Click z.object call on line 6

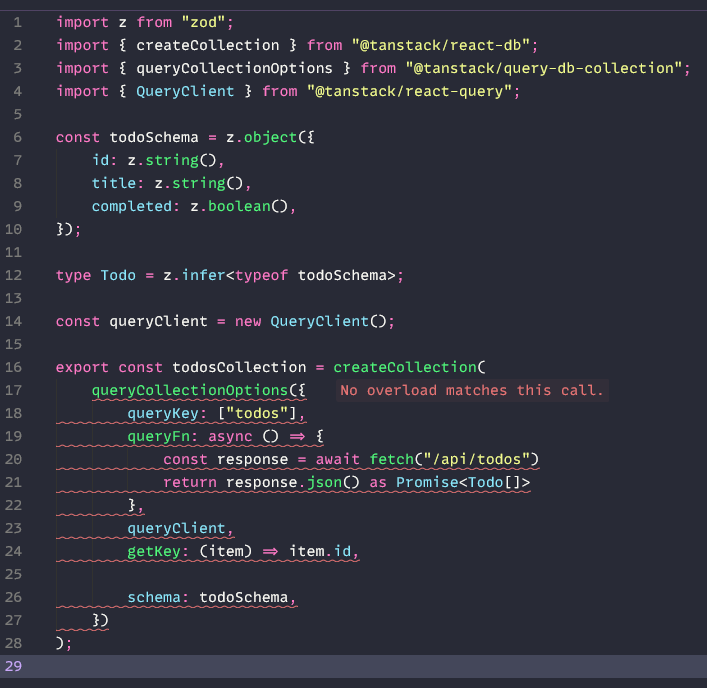pyautogui.click(x=262, y=138)
